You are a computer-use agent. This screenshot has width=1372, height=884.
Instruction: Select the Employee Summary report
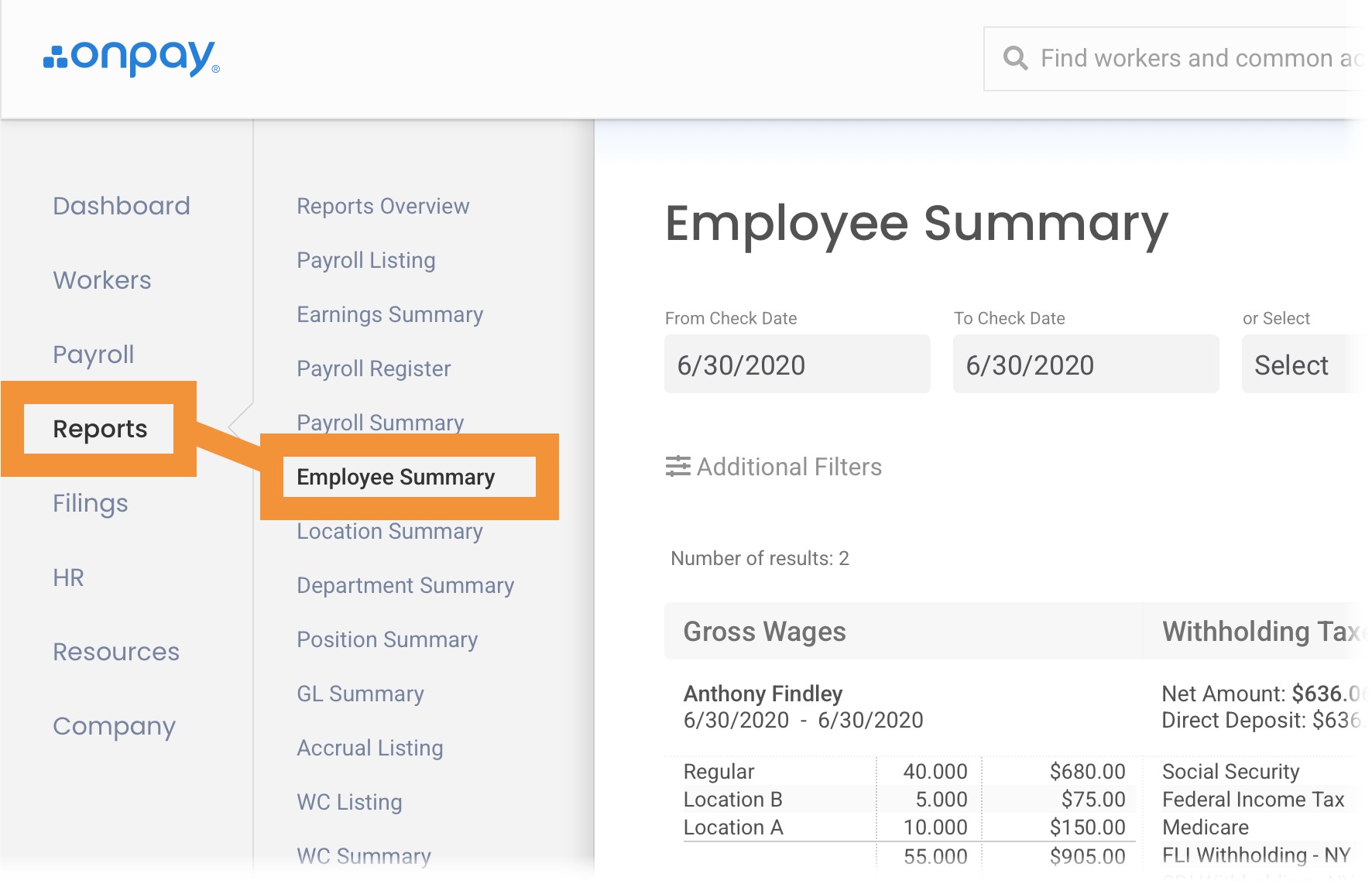coord(396,477)
